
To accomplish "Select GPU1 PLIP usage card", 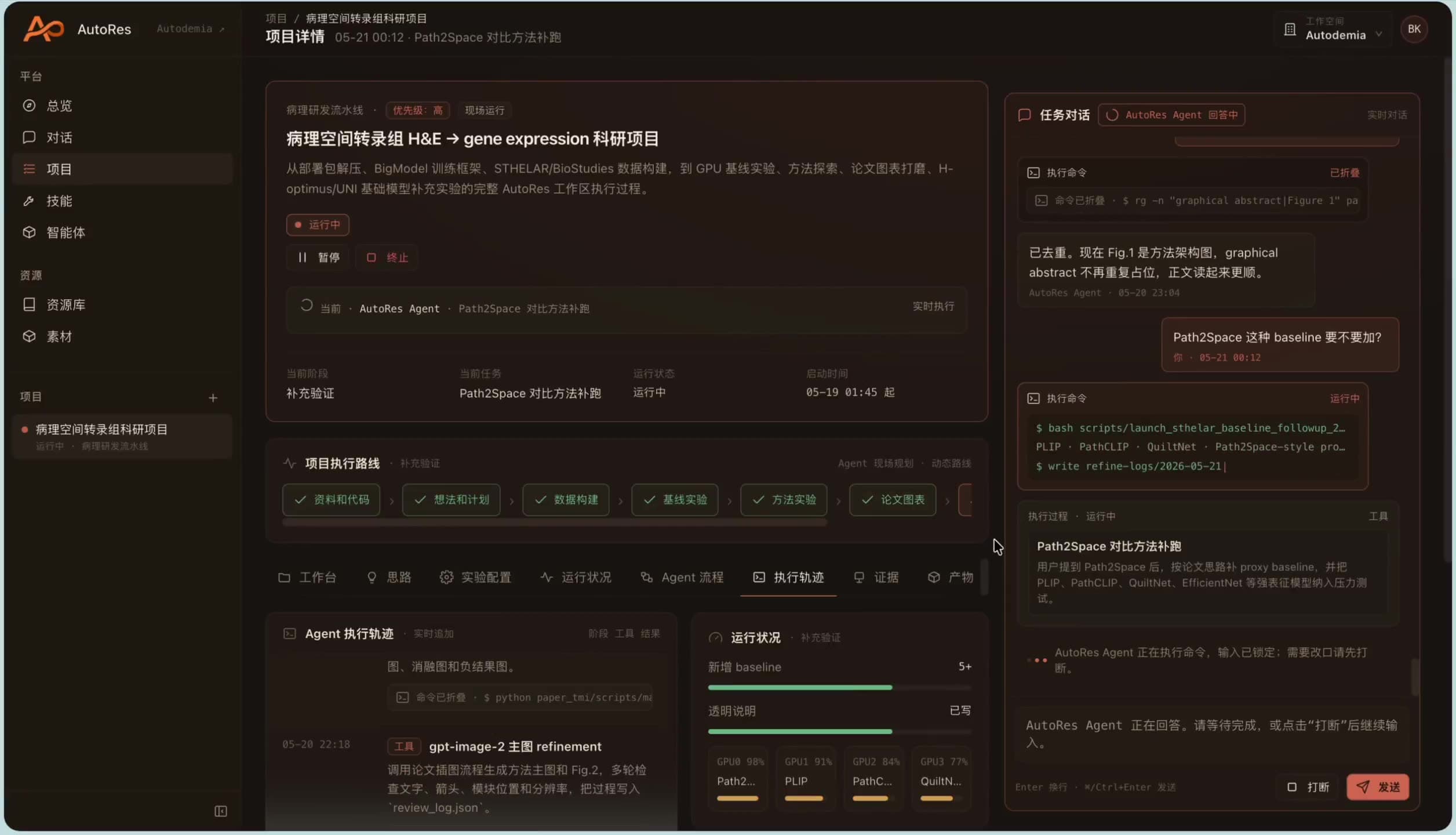I will (806, 778).
